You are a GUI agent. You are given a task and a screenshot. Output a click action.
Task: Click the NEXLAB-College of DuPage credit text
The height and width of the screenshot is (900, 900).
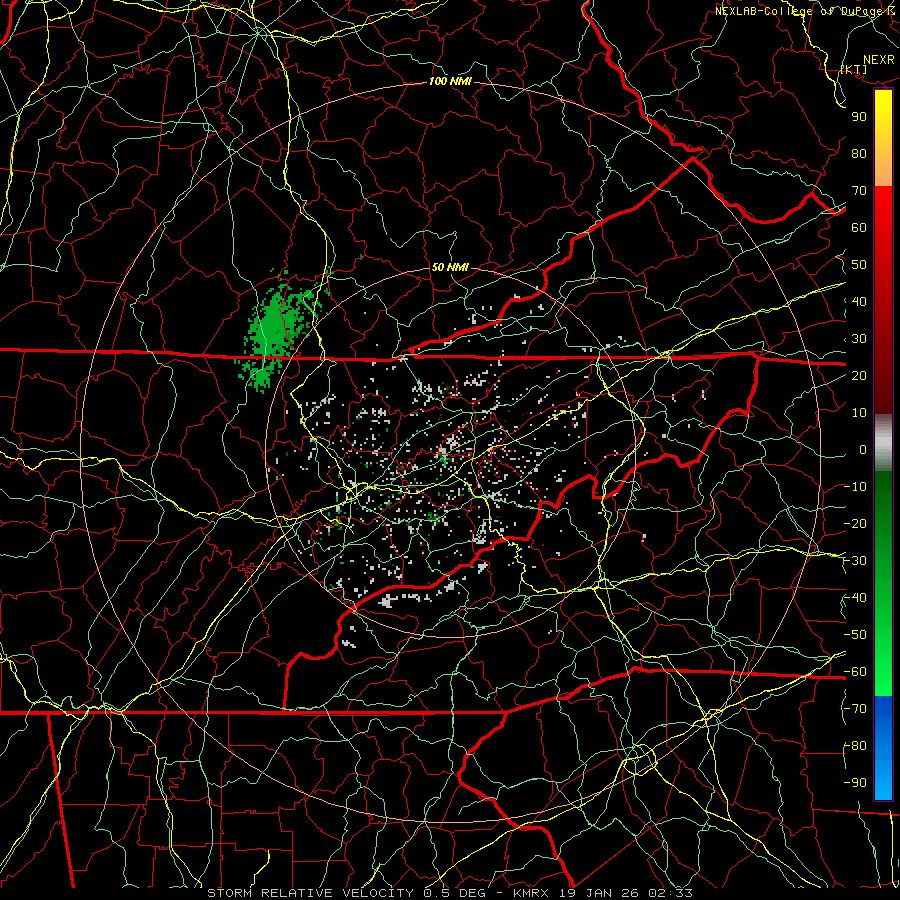coord(805,11)
